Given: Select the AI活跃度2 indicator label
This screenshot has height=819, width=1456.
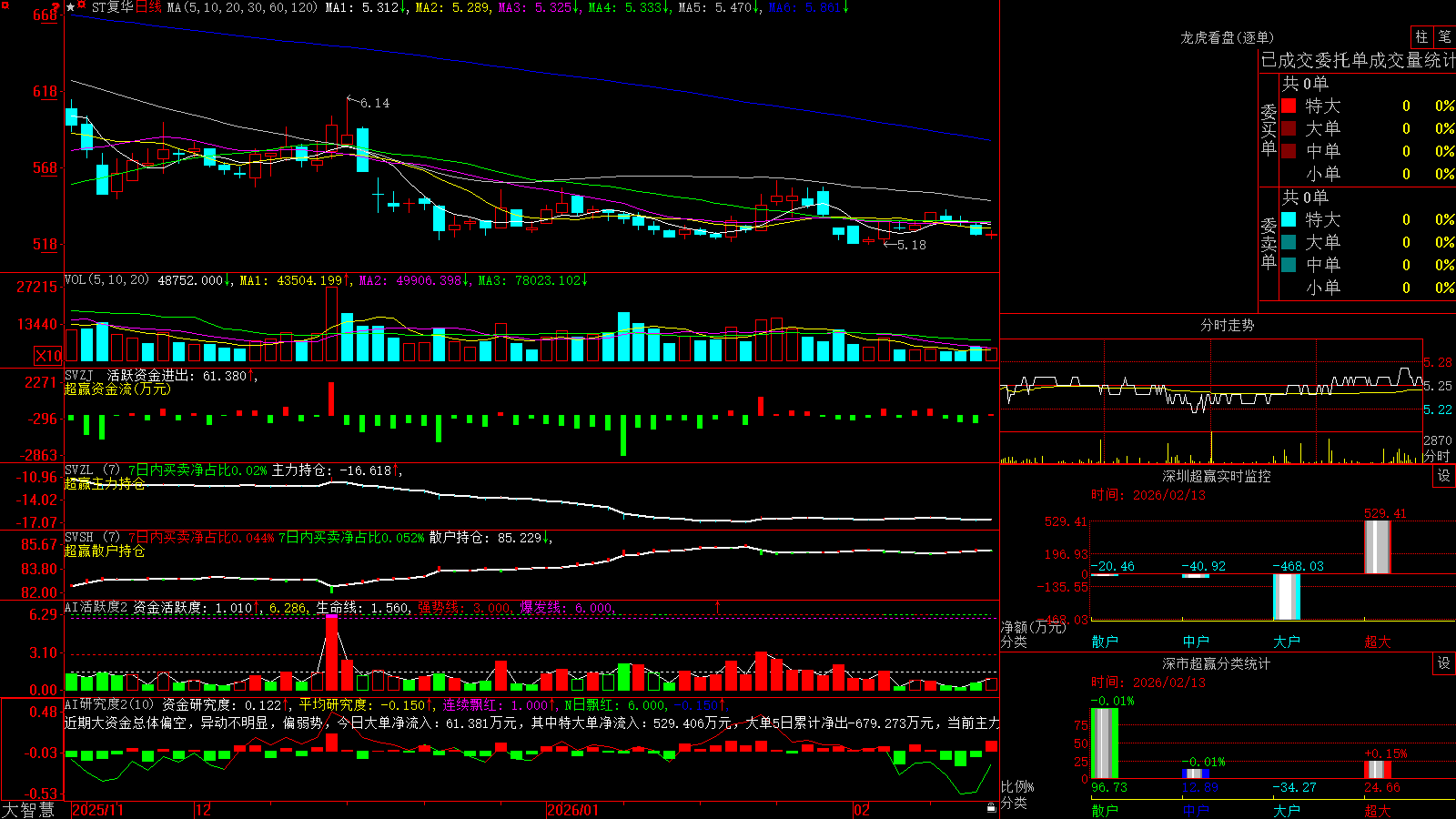Looking at the screenshot, I should pyautogui.click(x=96, y=608).
